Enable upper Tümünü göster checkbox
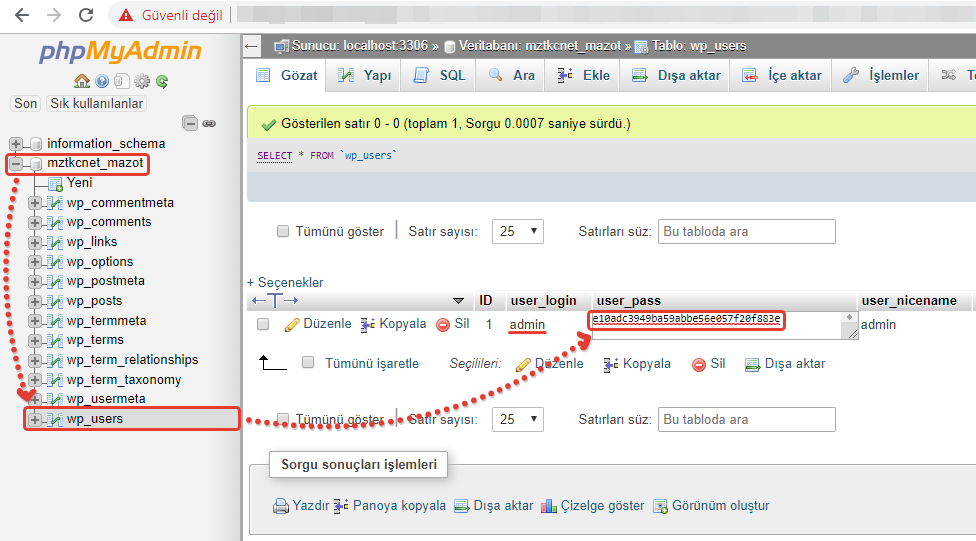This screenshot has width=976, height=541. tap(283, 231)
